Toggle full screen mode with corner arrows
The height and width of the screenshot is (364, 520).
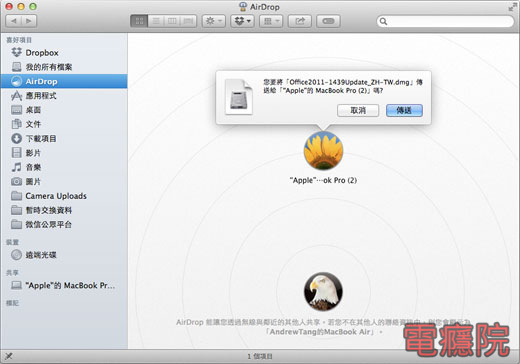(512, 7)
